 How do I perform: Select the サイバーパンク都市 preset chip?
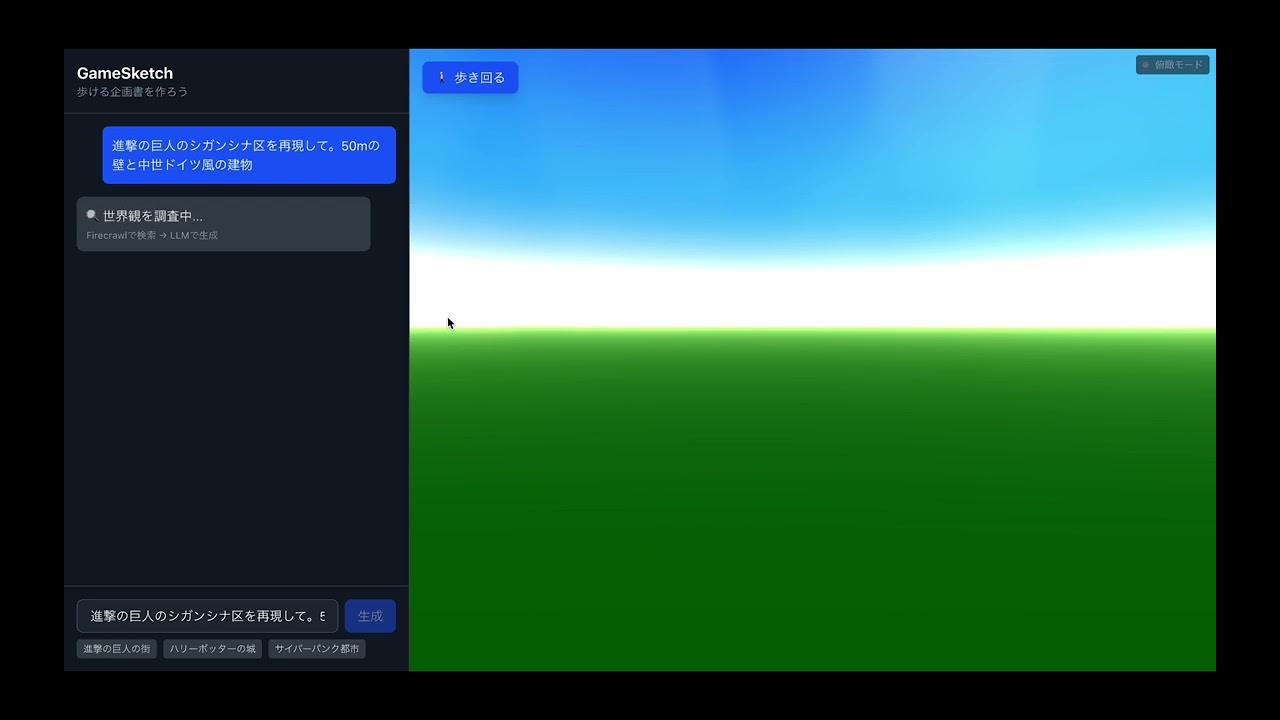click(x=317, y=649)
